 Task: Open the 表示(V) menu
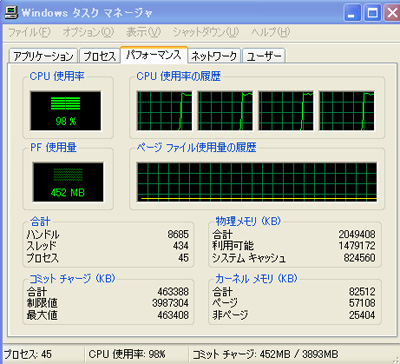143,32
